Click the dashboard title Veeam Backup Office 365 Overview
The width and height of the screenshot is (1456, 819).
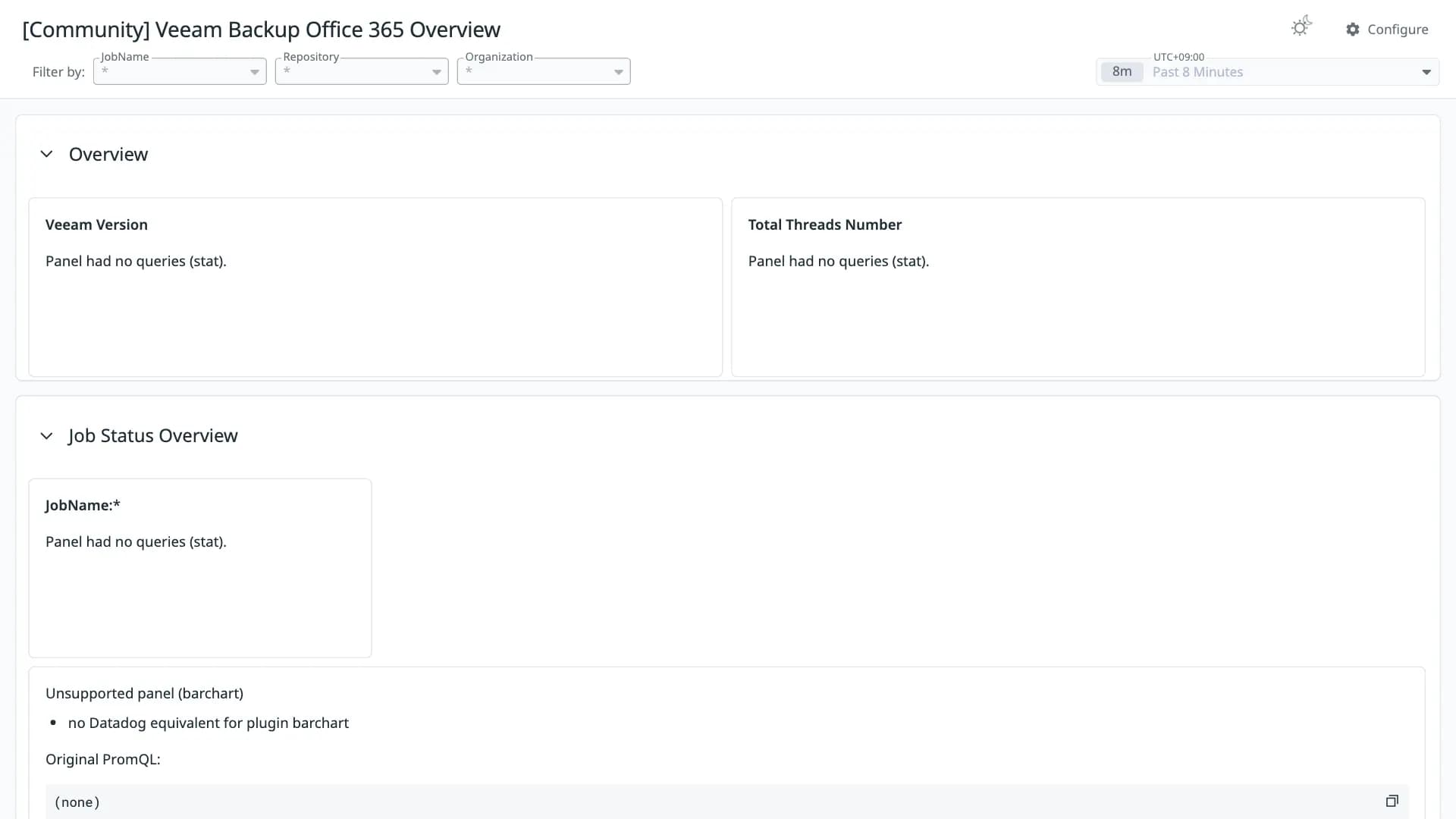[x=262, y=30]
